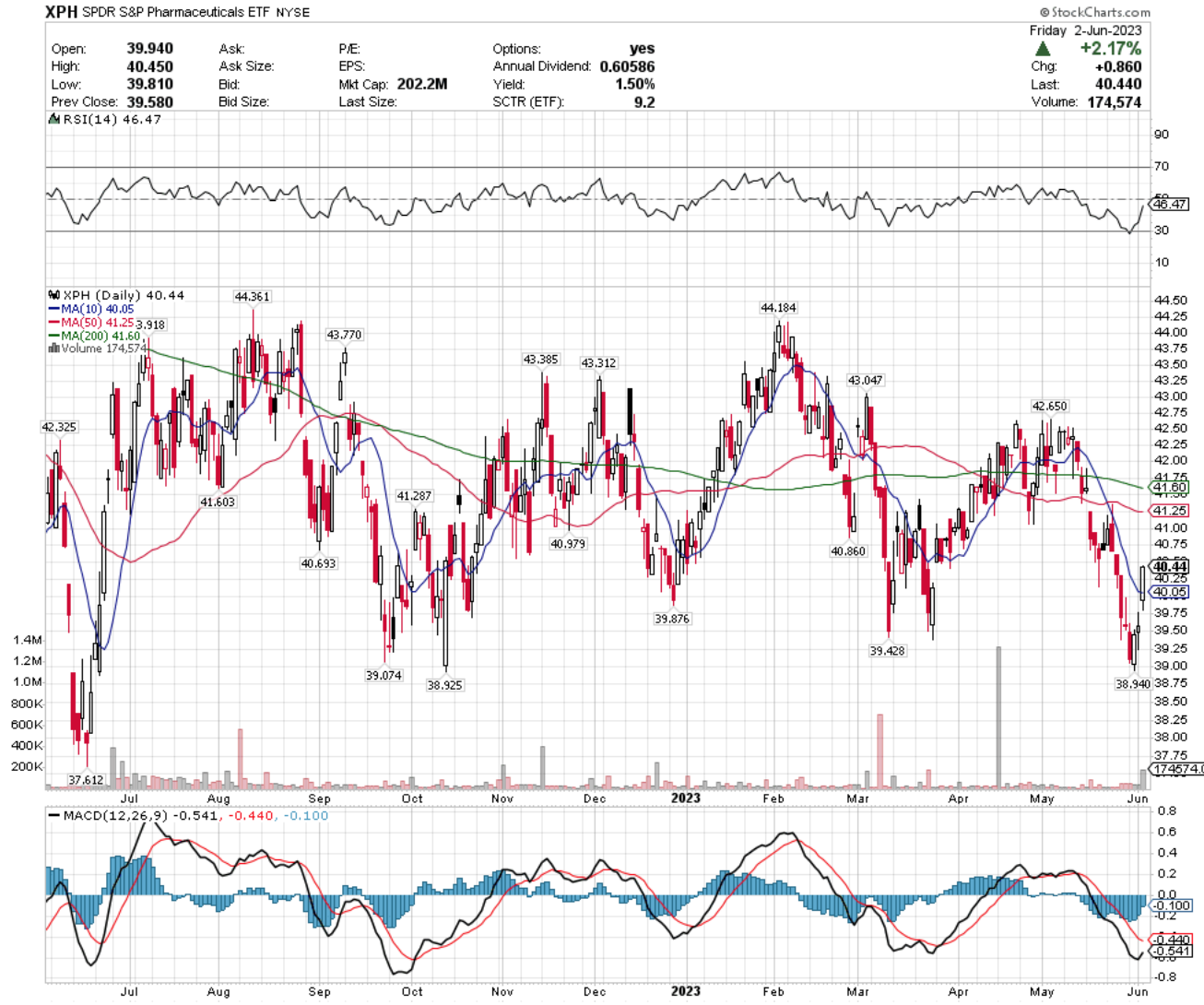Click the 41.287 price label

coord(414,496)
